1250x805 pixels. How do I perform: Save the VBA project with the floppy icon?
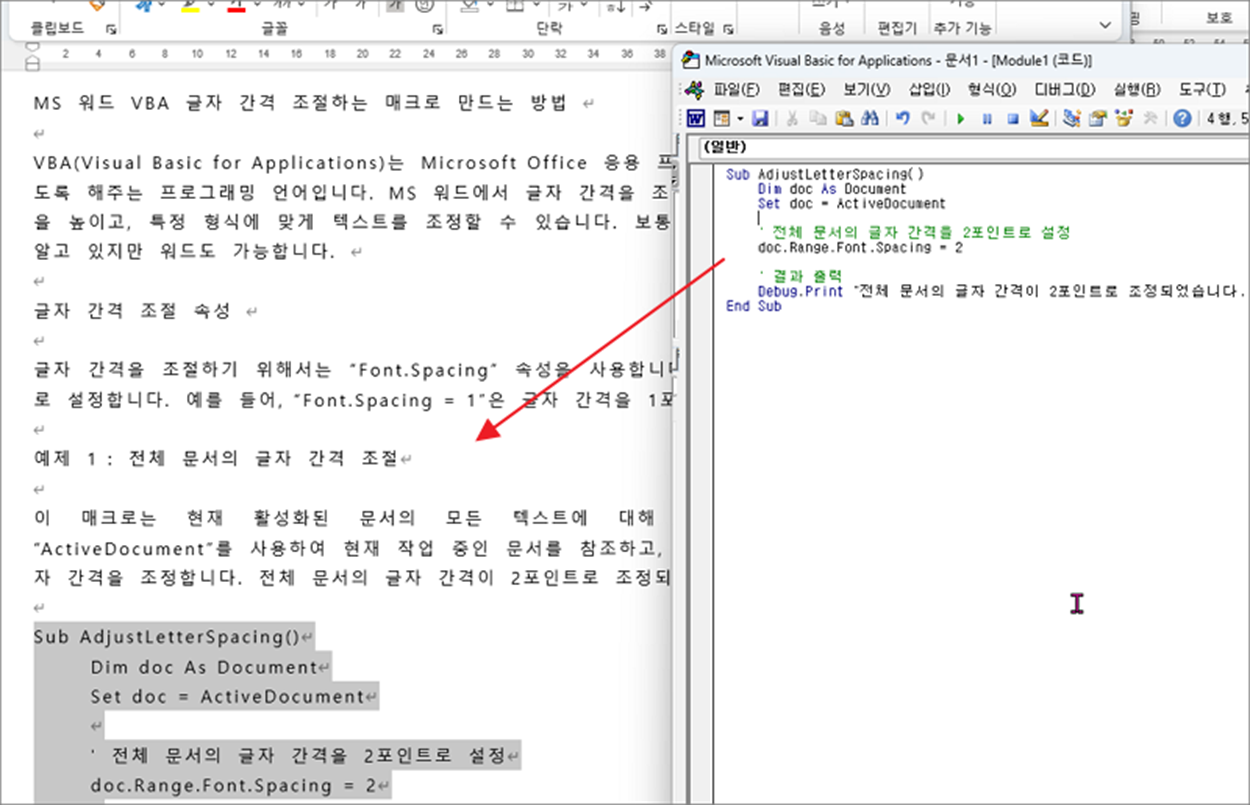pos(759,118)
